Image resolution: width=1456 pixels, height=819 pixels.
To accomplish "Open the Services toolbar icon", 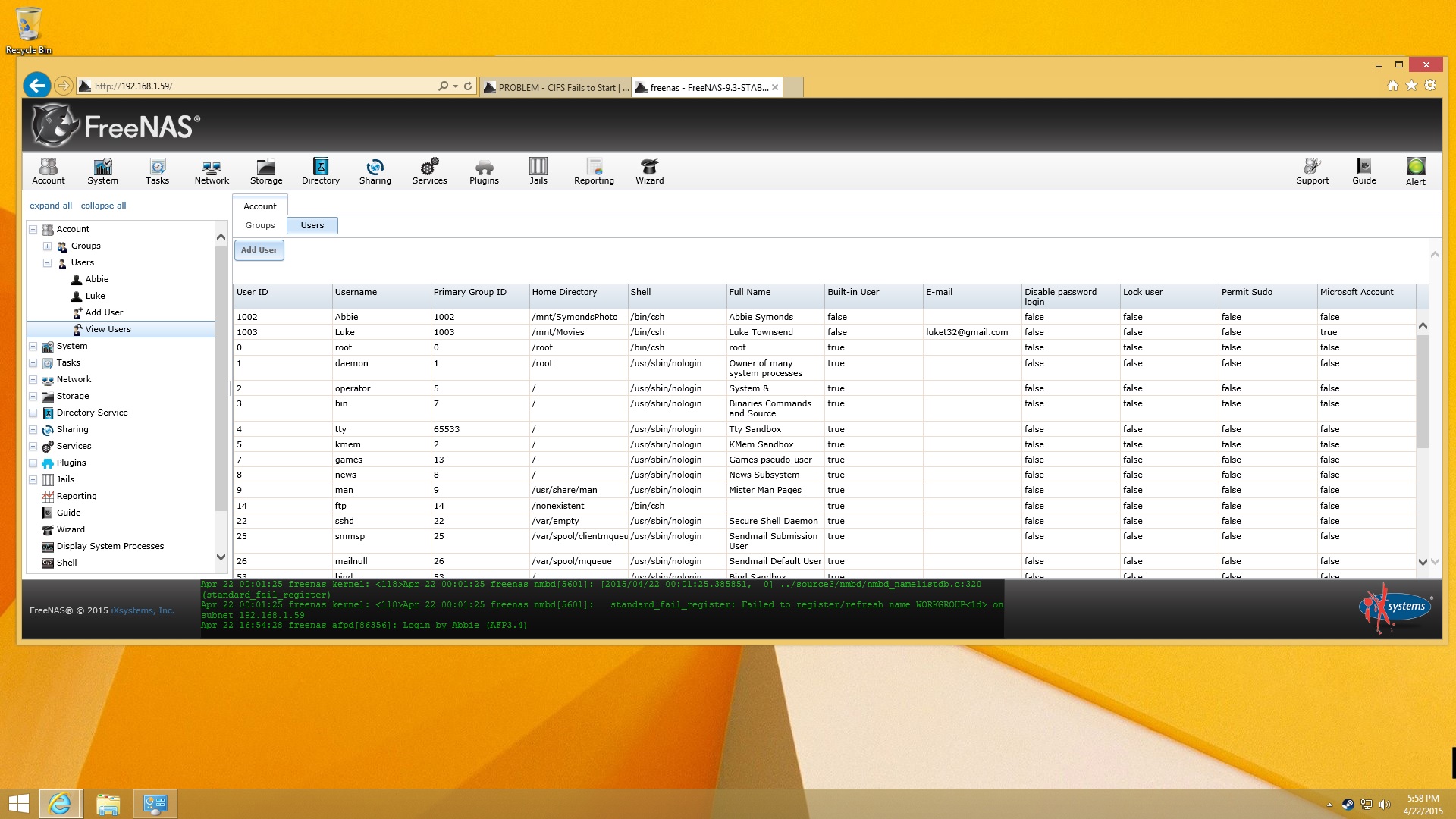I will point(430,171).
